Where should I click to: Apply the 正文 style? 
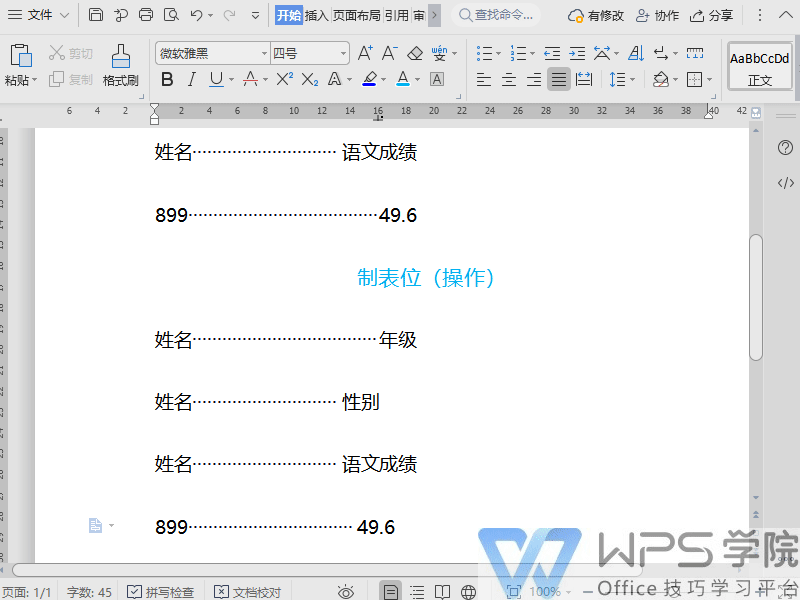pyautogui.click(x=760, y=67)
